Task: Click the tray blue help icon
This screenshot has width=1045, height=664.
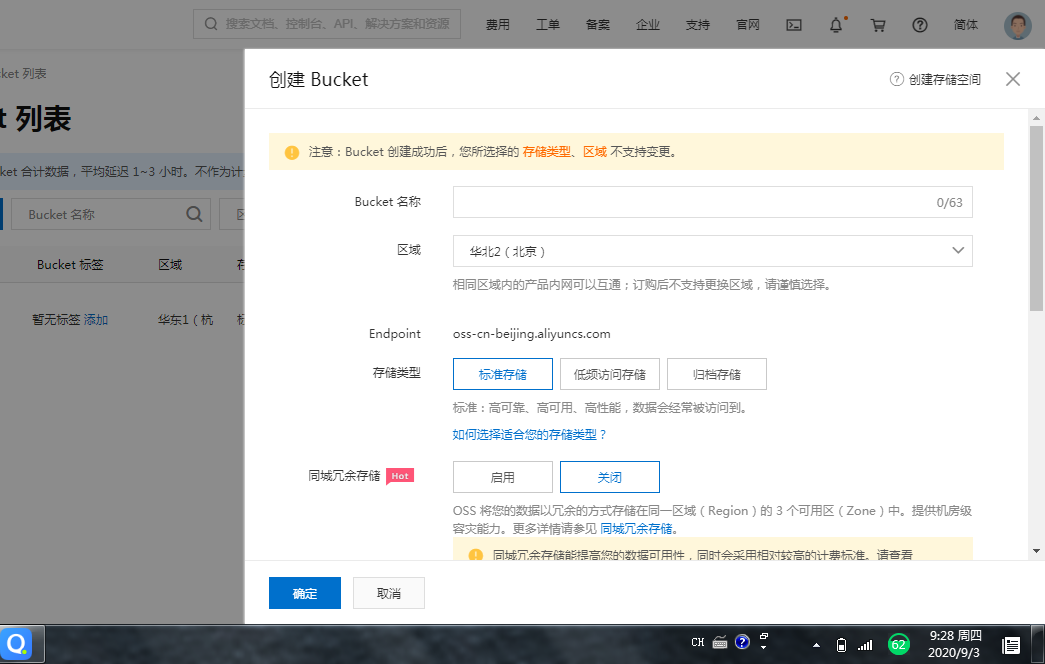Action: point(742,642)
